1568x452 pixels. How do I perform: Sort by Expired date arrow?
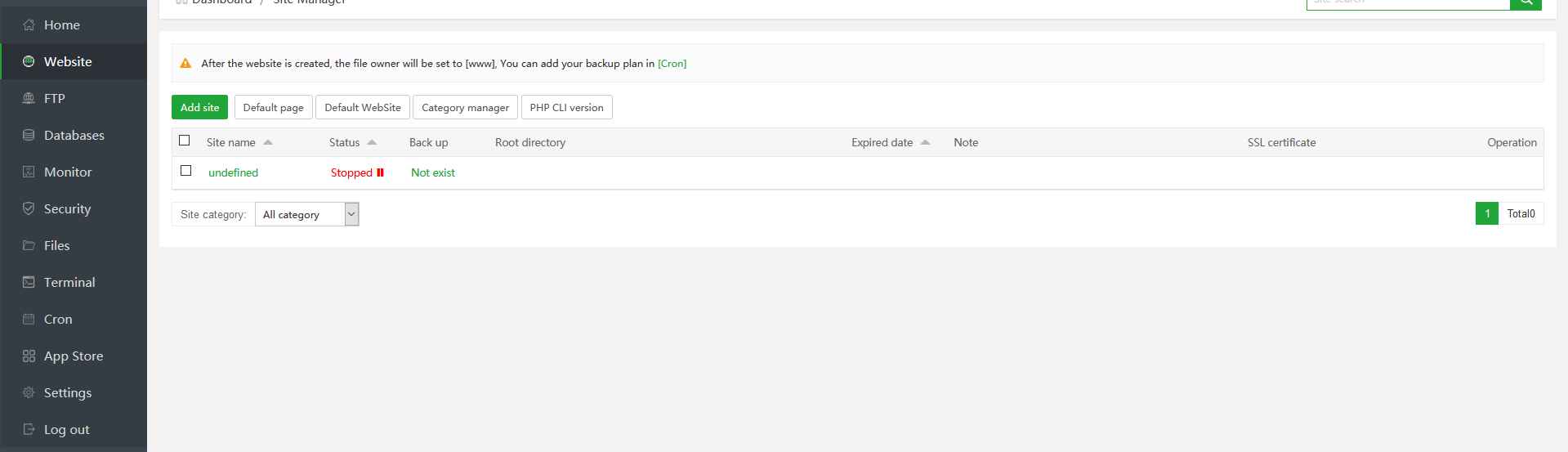(x=925, y=142)
